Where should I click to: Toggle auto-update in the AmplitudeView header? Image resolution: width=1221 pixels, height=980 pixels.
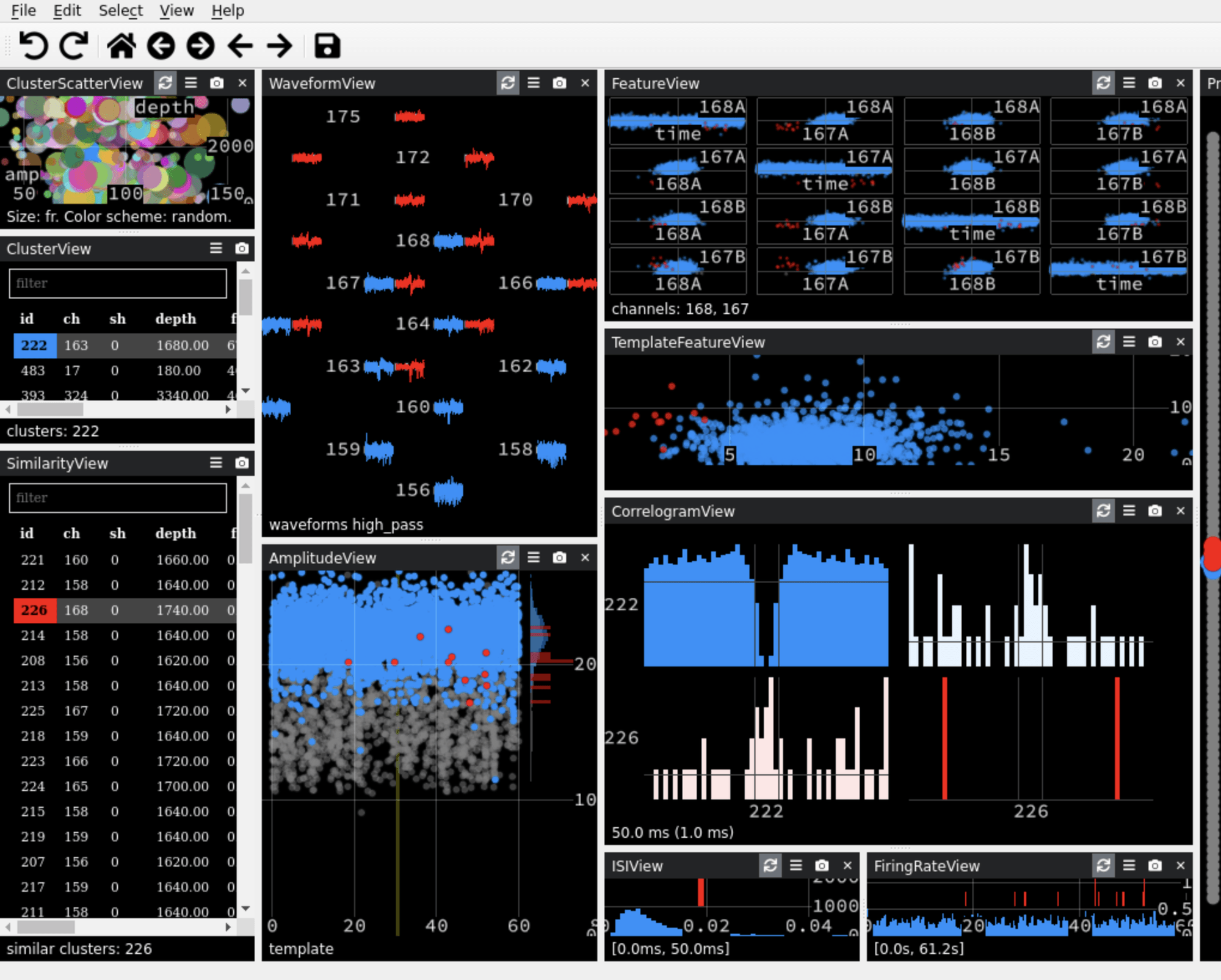(508, 557)
